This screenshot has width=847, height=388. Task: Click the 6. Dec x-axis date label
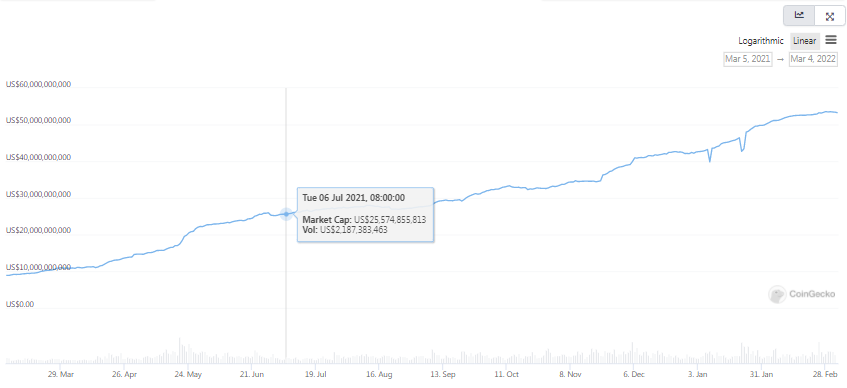634,374
